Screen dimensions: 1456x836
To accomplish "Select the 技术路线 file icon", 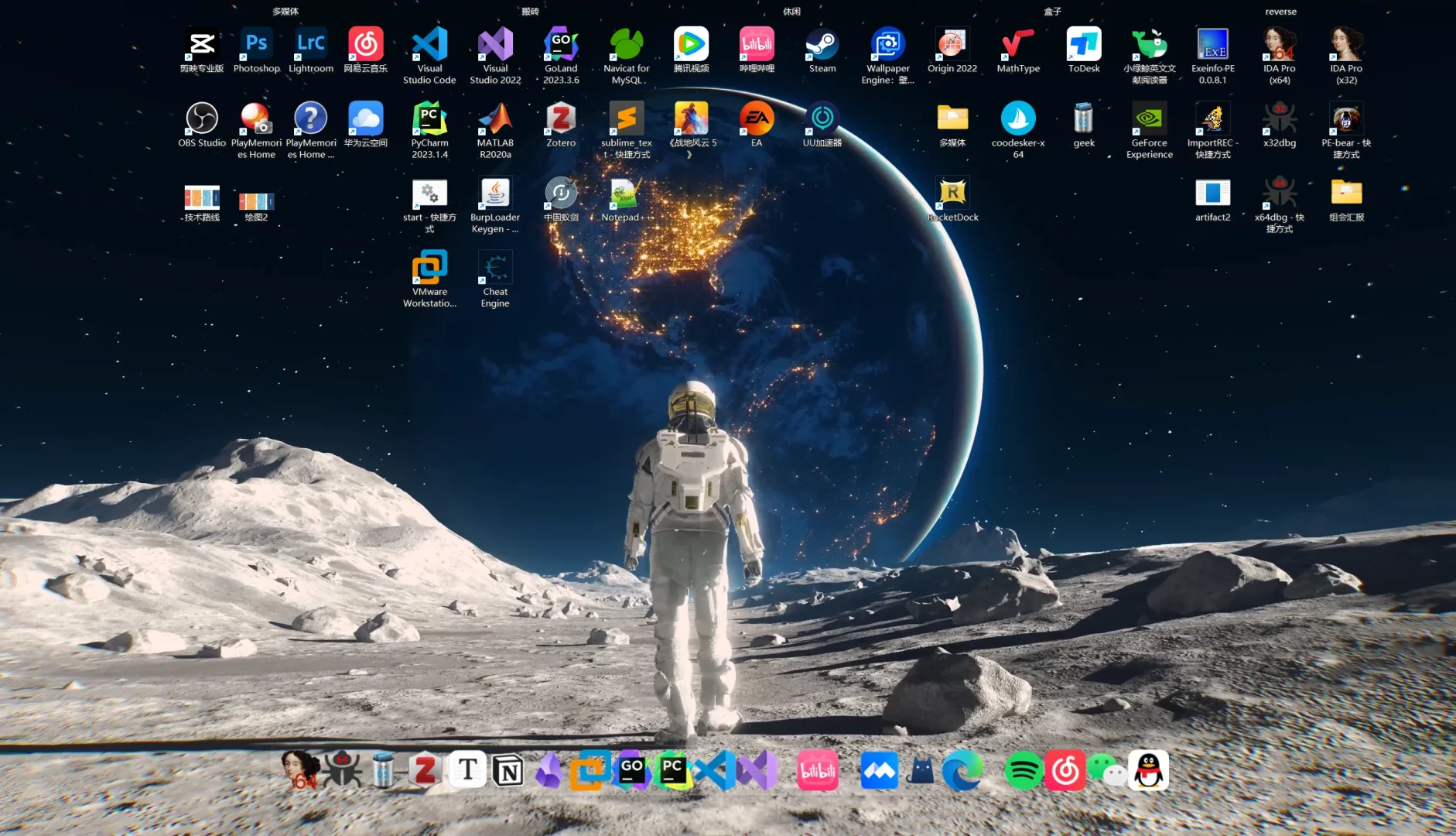I will click(x=202, y=203).
